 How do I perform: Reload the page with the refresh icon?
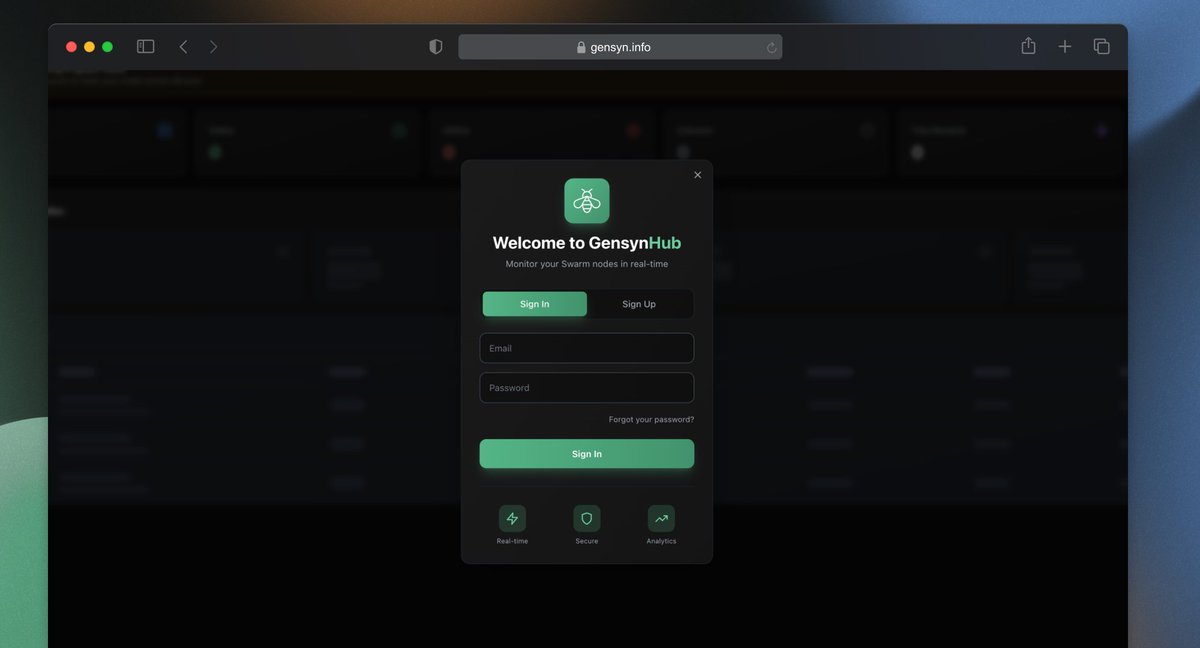[x=771, y=47]
